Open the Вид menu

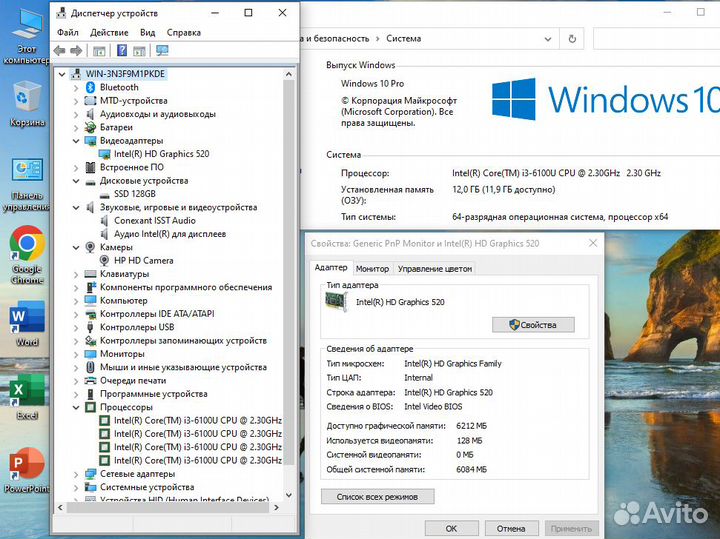(x=147, y=33)
